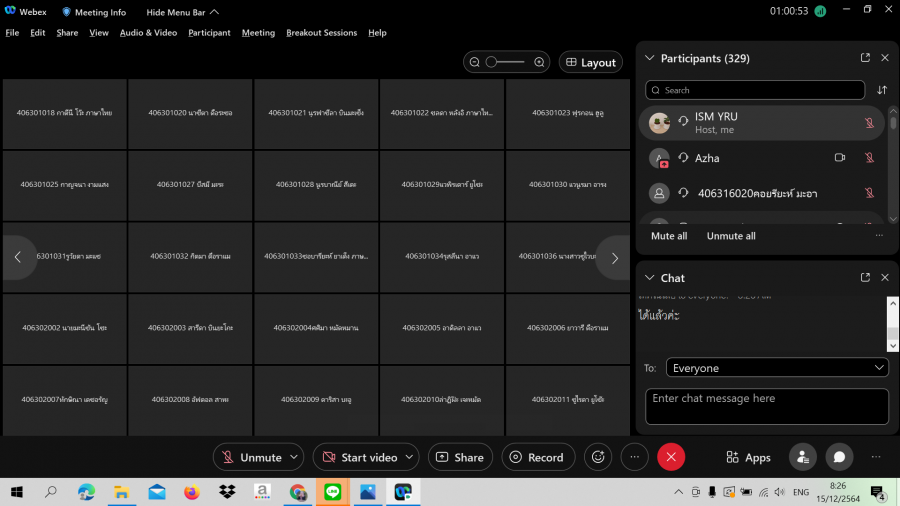This screenshot has width=900, height=506.
Task: Sort the participants list
Action: coord(881,90)
